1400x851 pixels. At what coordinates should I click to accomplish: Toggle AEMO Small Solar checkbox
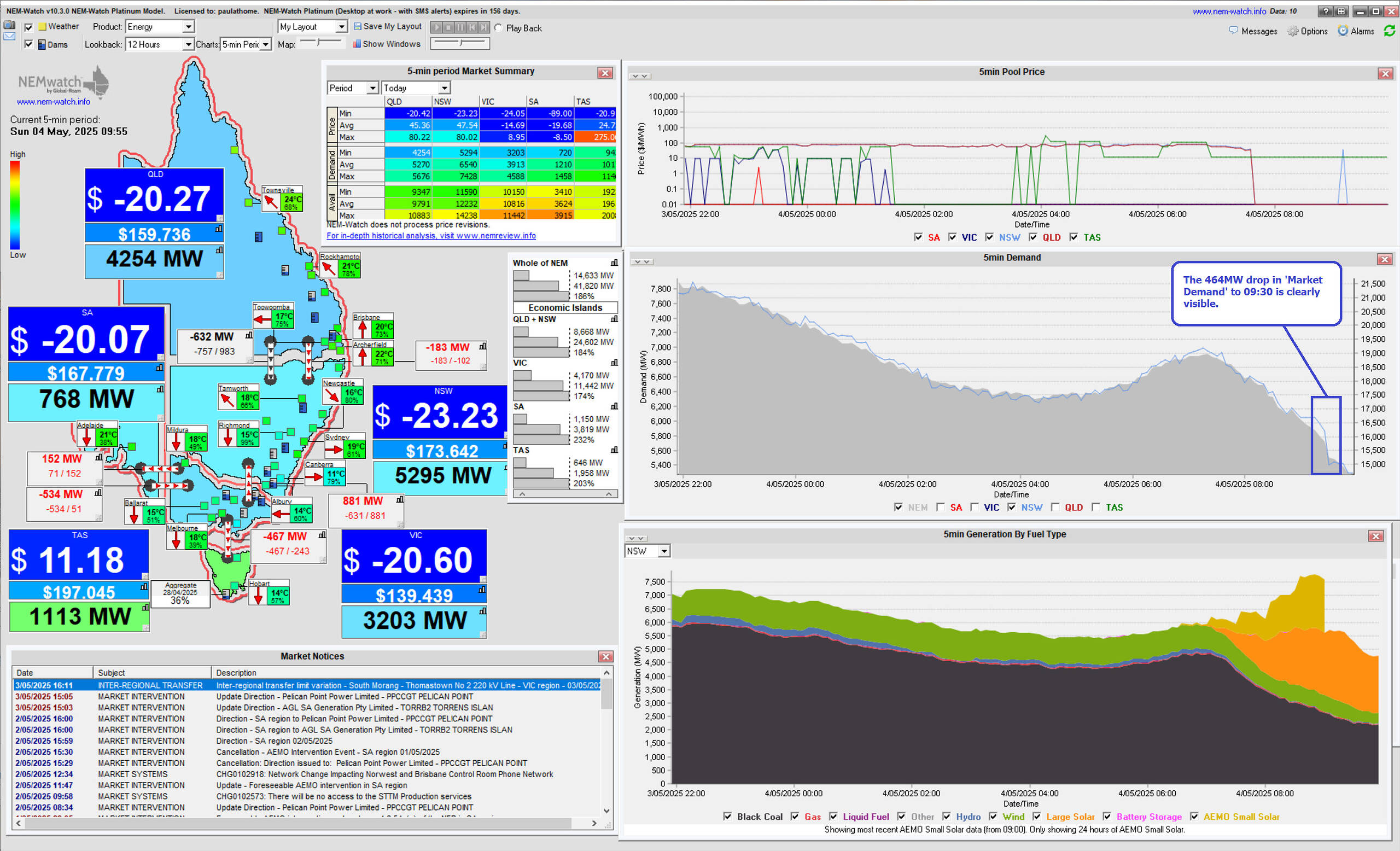1194,817
